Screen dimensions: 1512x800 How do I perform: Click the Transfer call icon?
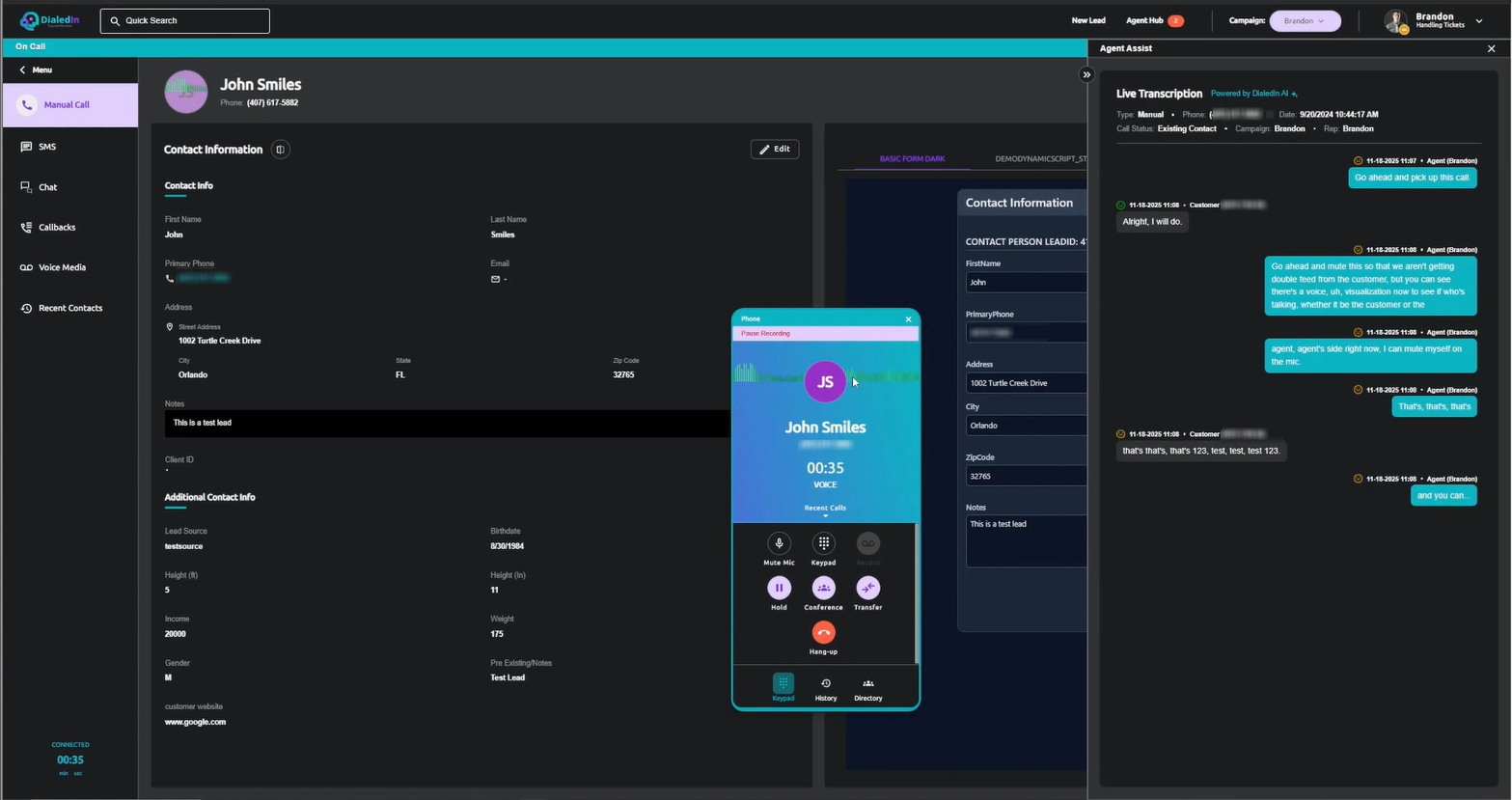(x=867, y=588)
